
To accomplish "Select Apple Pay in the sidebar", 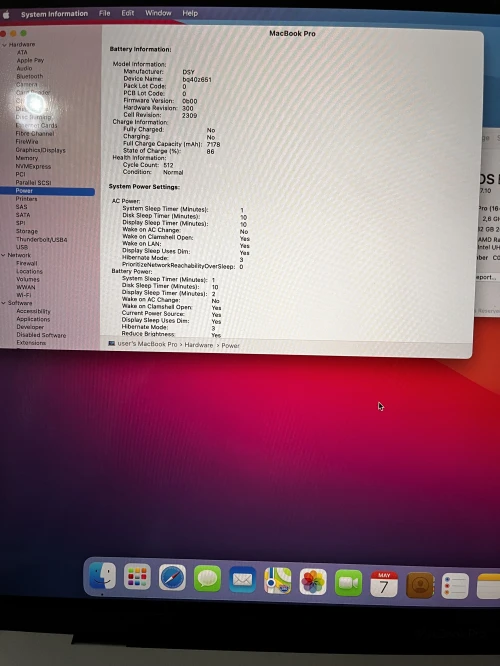I will pyautogui.click(x=30, y=60).
